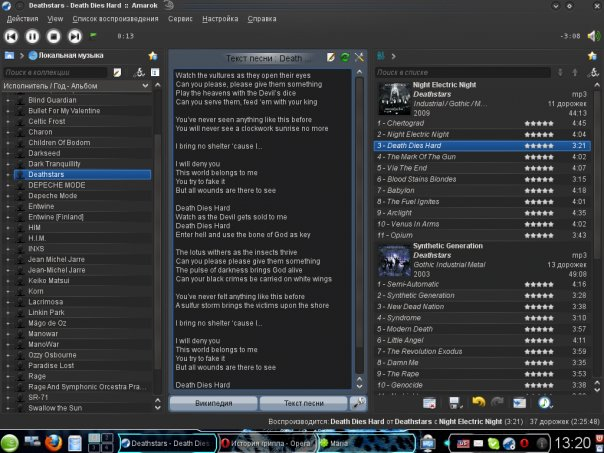
Task: Open the Действия menu
Action: [22, 18]
